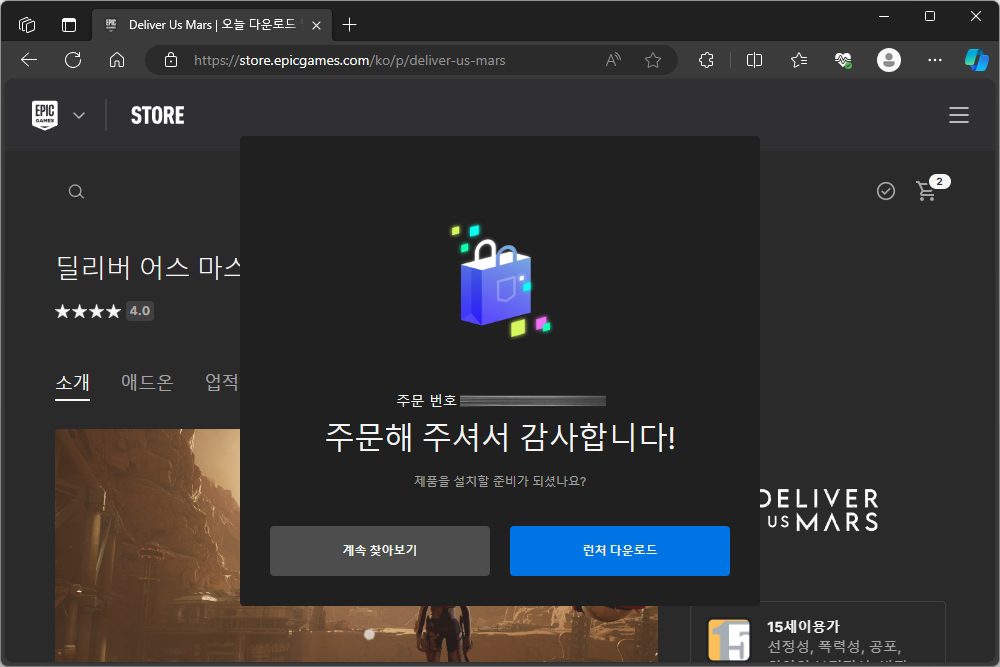This screenshot has height=667, width=1000.
Task: Open browser extensions puzzle icon
Action: tap(706, 60)
